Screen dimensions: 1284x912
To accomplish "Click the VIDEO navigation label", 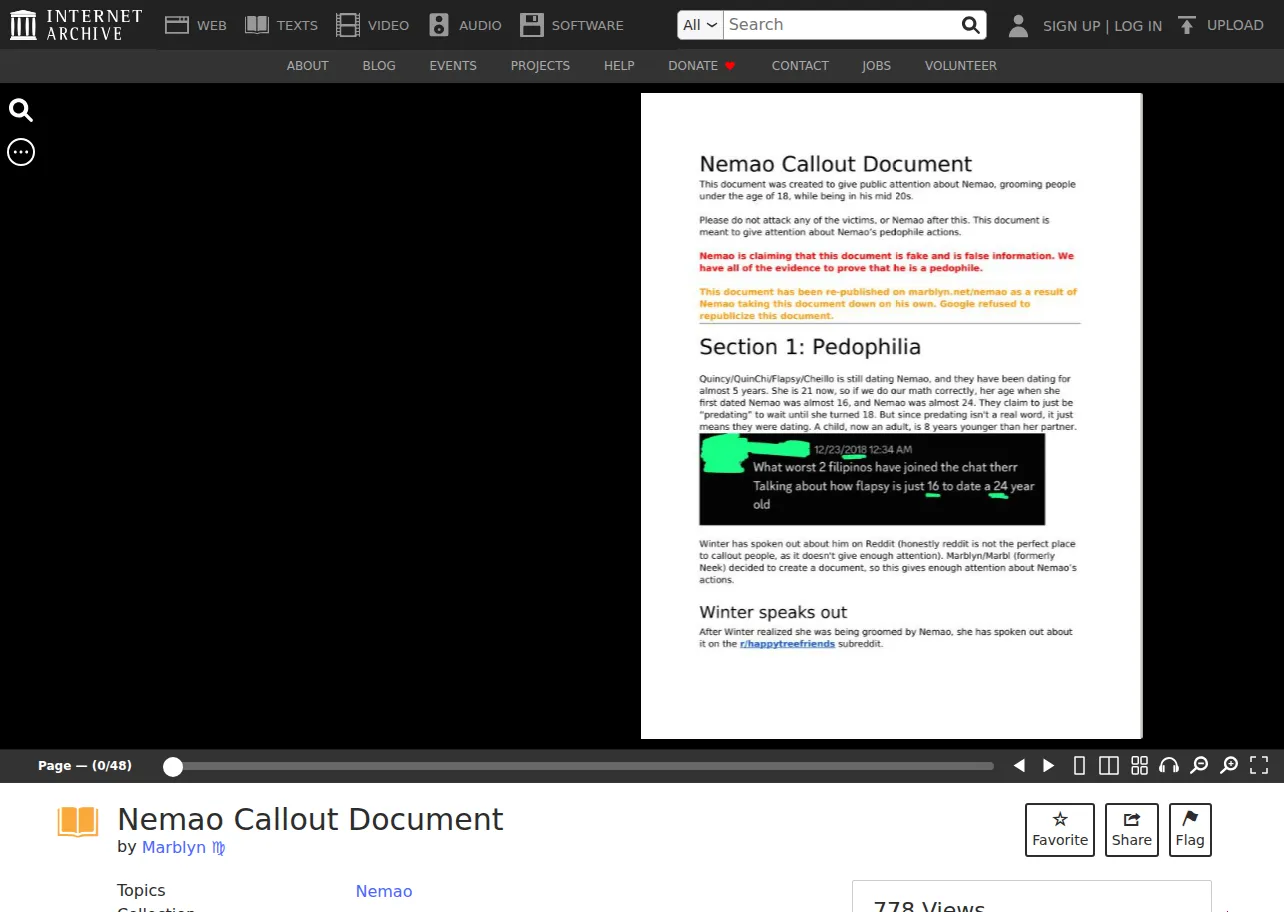I will [x=388, y=25].
